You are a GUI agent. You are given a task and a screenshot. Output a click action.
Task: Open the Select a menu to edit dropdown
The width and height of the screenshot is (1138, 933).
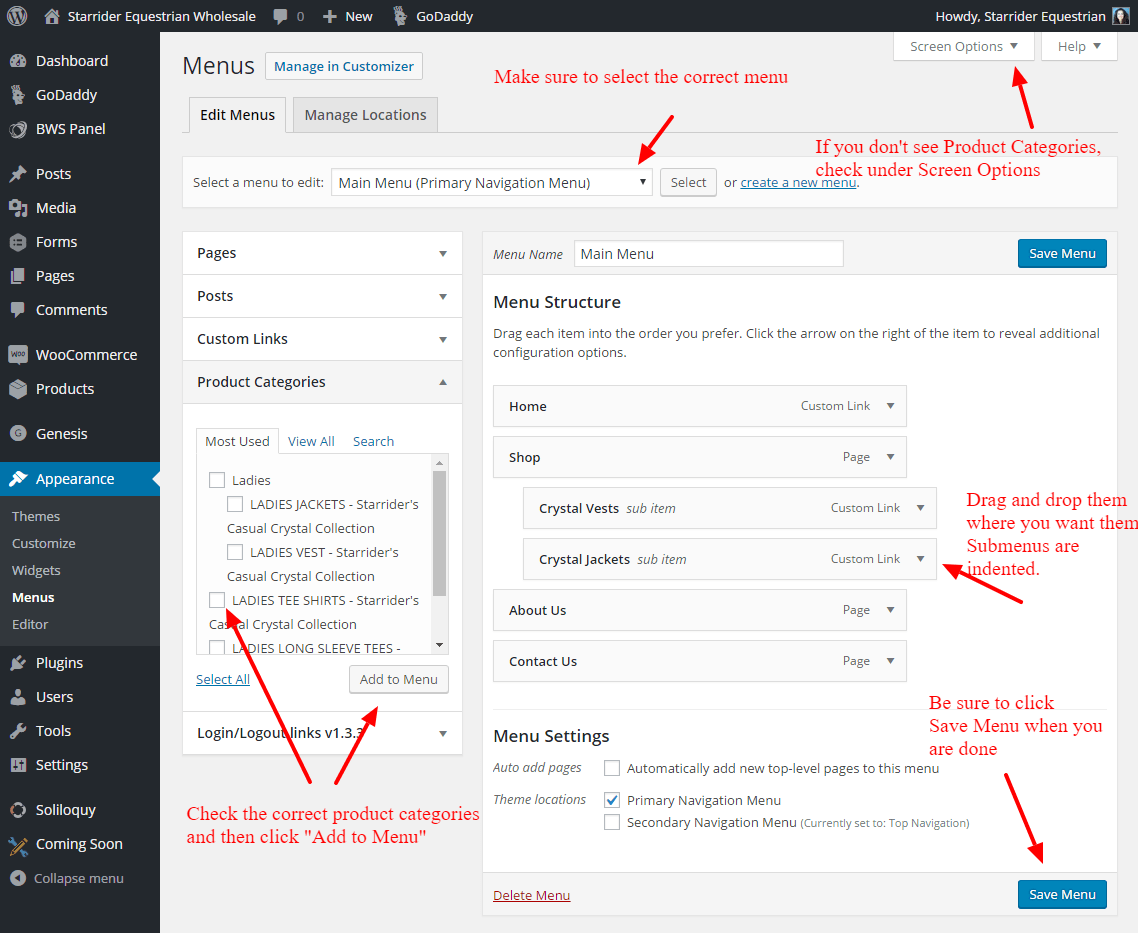[491, 181]
